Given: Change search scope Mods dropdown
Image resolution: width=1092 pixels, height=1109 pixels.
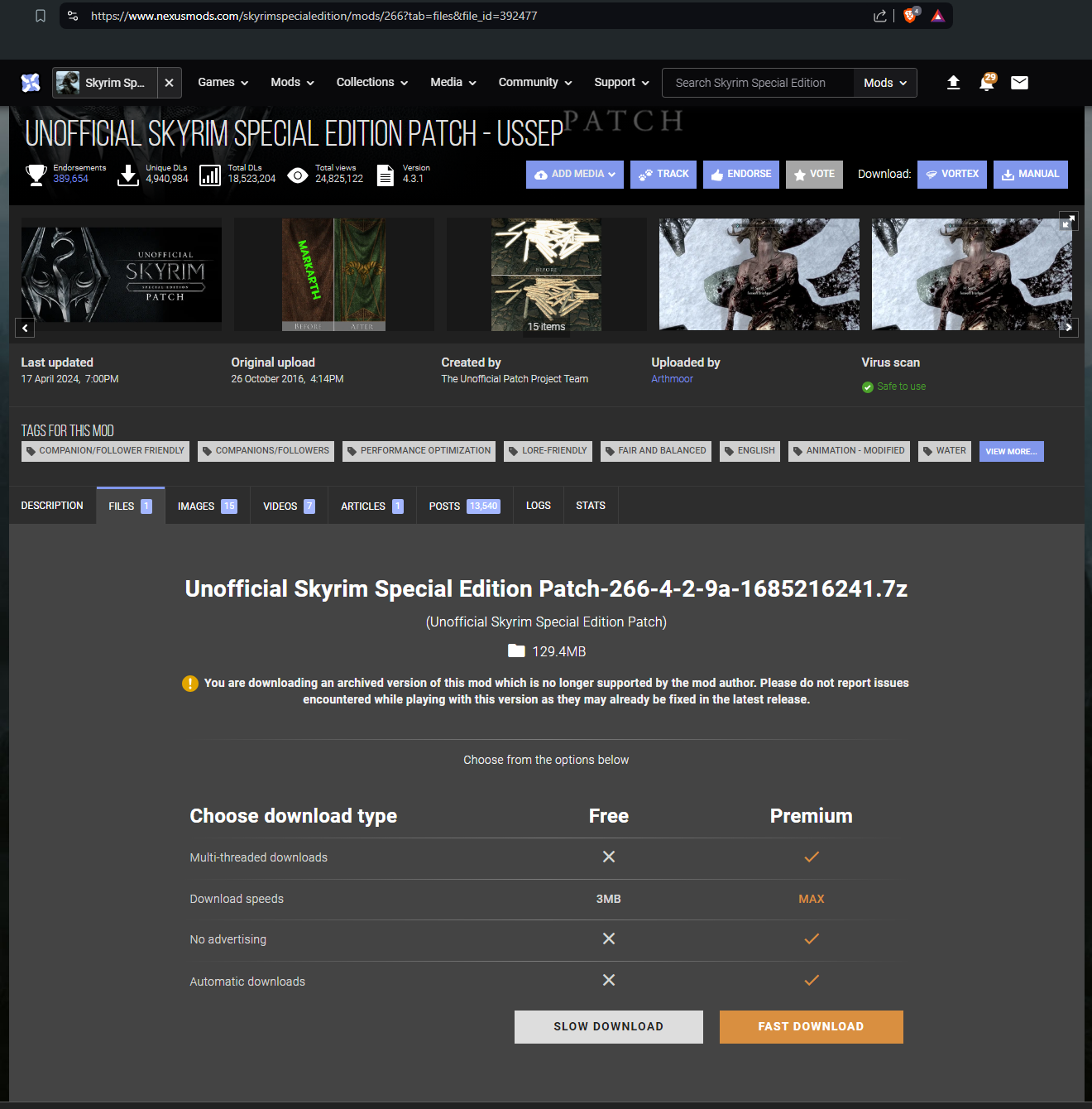Looking at the screenshot, I should coord(885,83).
